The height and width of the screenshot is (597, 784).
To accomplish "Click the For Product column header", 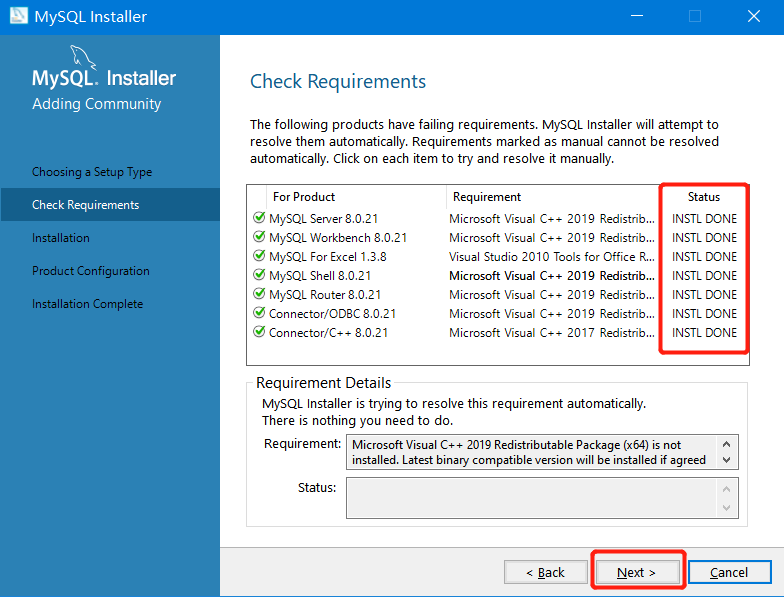I will pos(304,197).
